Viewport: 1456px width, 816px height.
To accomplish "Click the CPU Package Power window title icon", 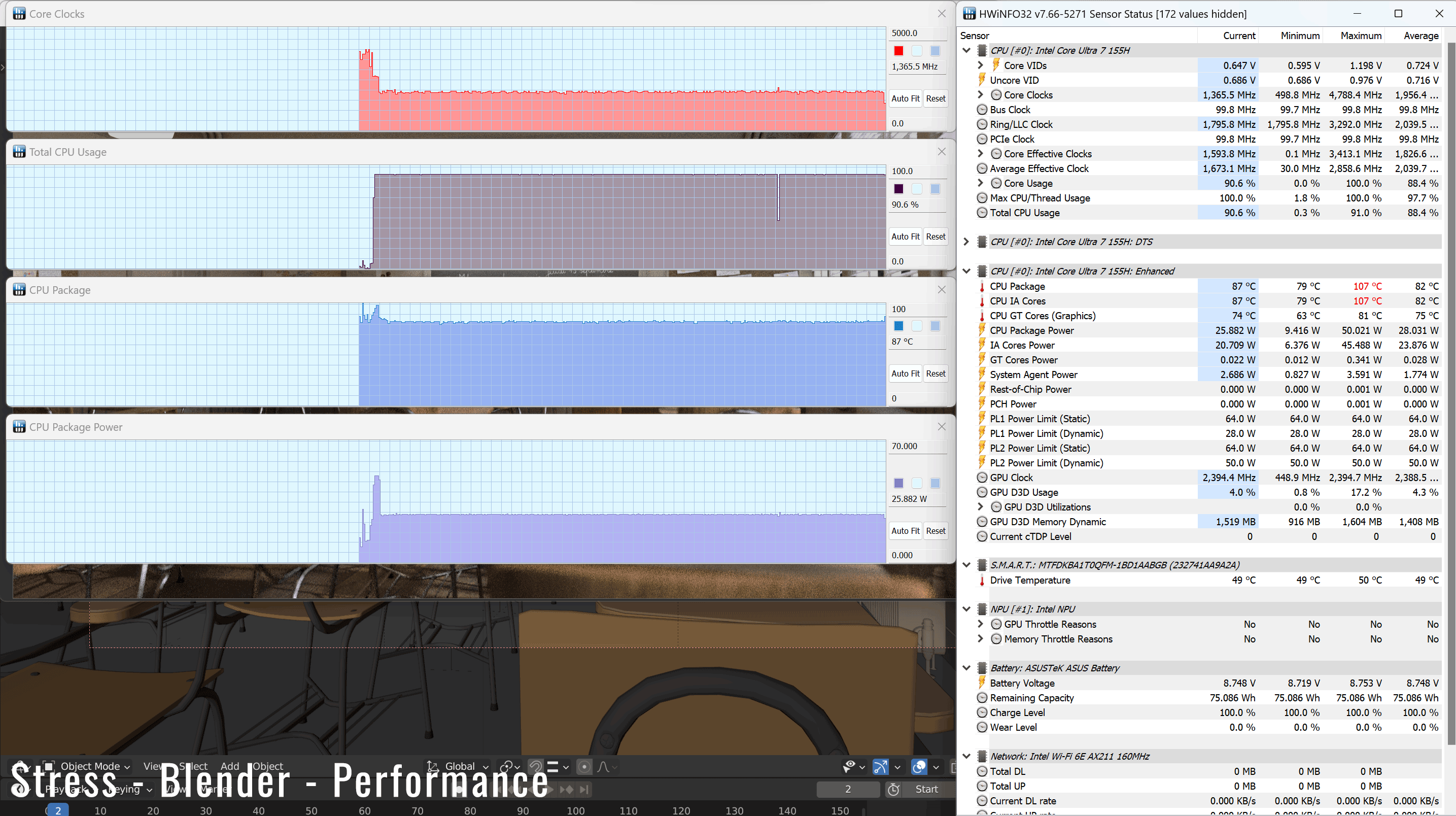I will [19, 427].
